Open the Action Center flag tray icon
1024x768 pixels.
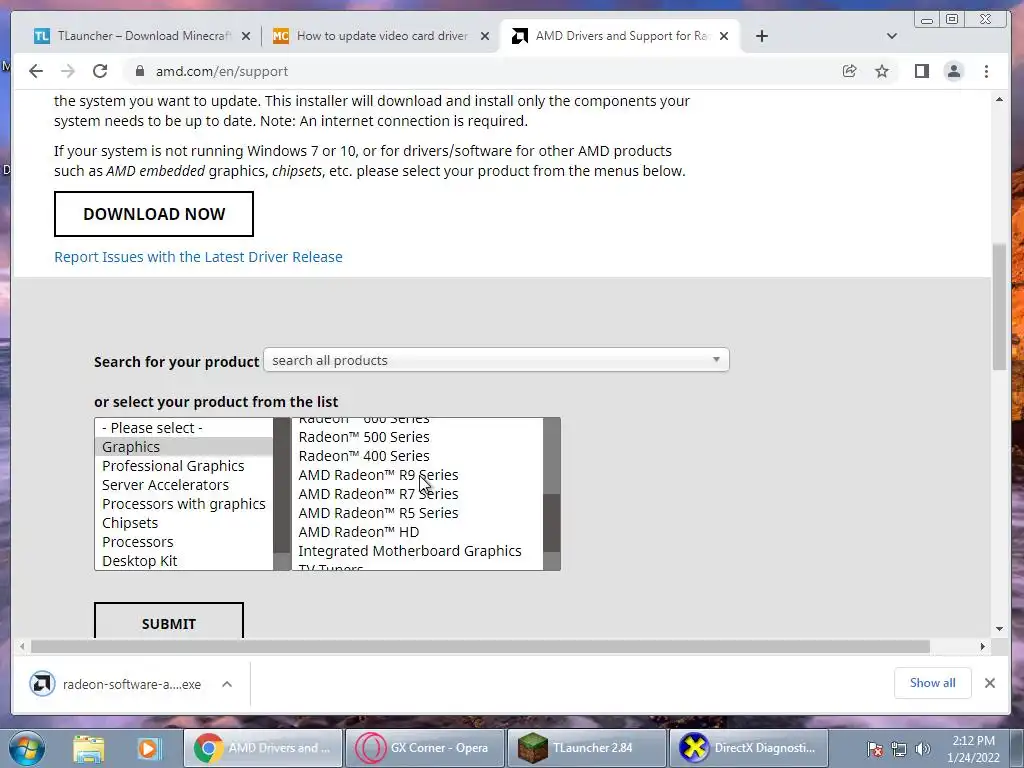(x=875, y=749)
